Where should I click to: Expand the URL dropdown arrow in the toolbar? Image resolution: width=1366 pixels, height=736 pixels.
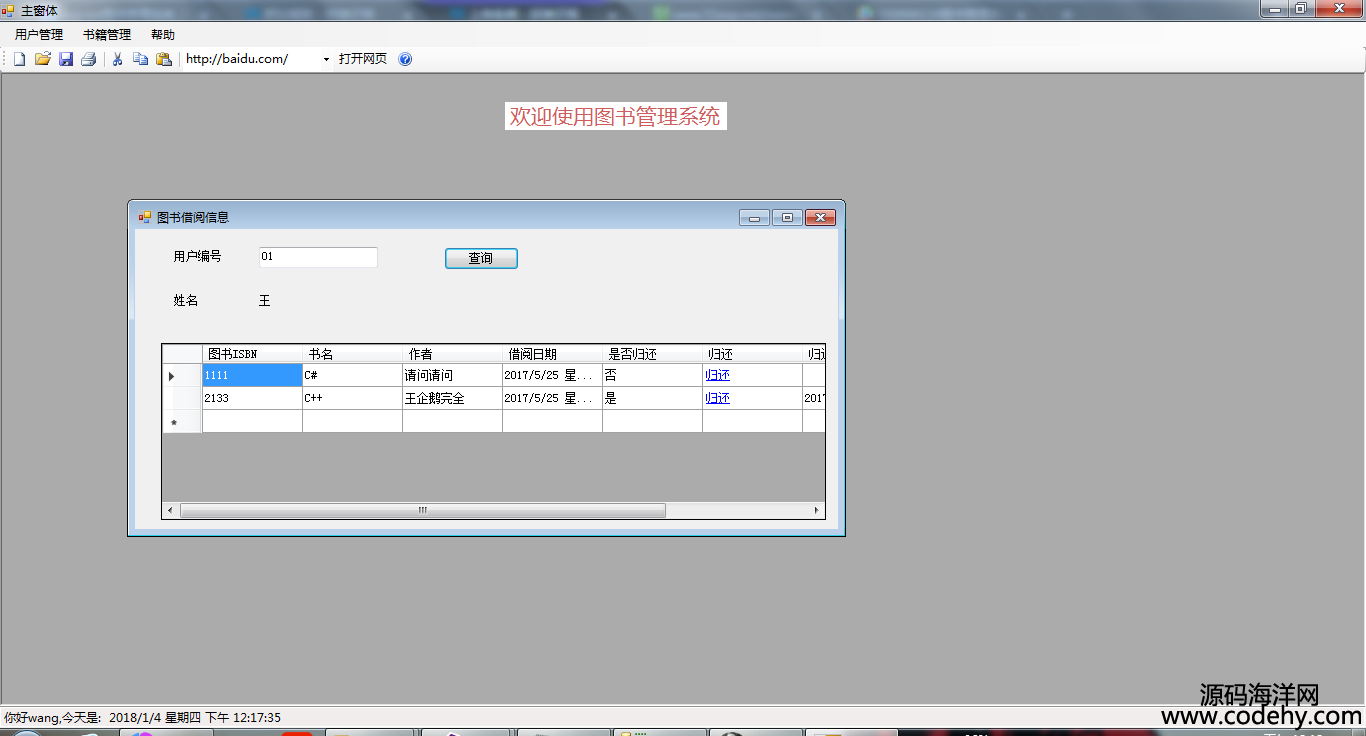326,59
